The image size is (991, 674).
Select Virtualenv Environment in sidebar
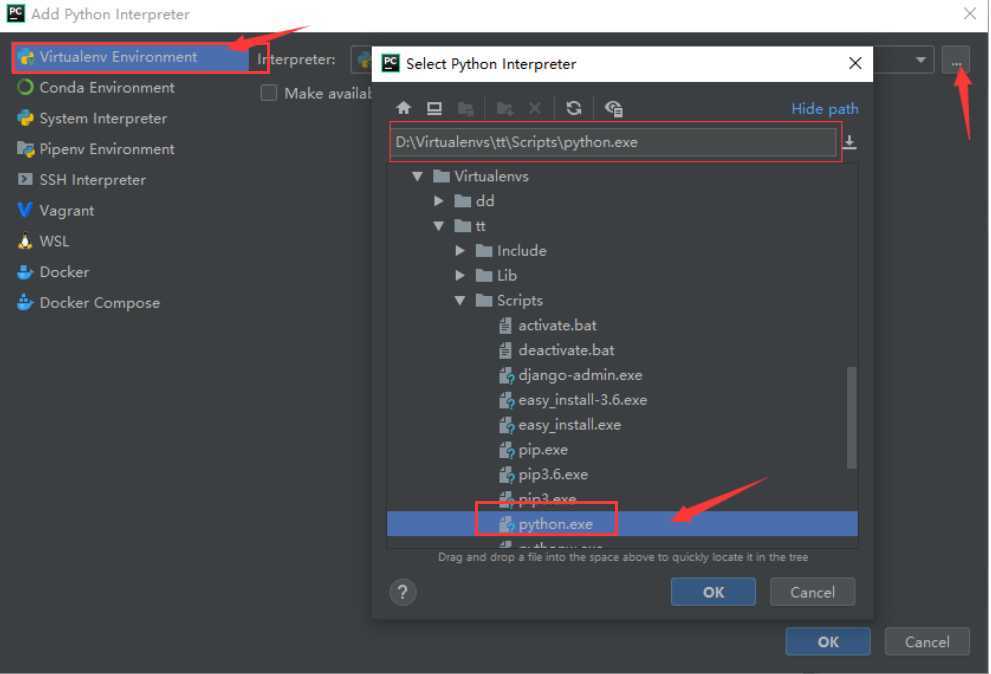pyautogui.click(x=131, y=57)
